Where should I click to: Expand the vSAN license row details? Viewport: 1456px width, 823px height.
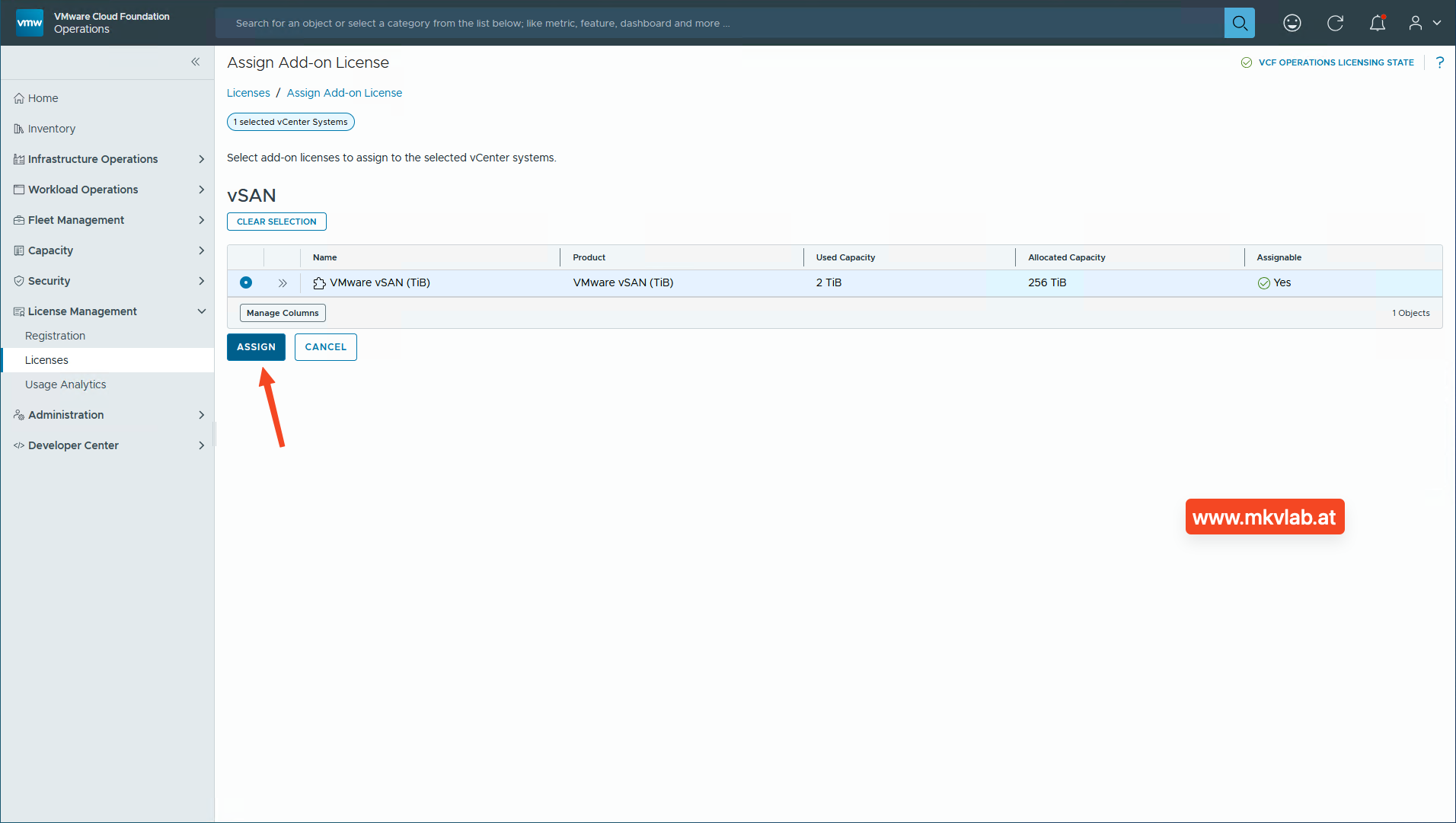282,282
